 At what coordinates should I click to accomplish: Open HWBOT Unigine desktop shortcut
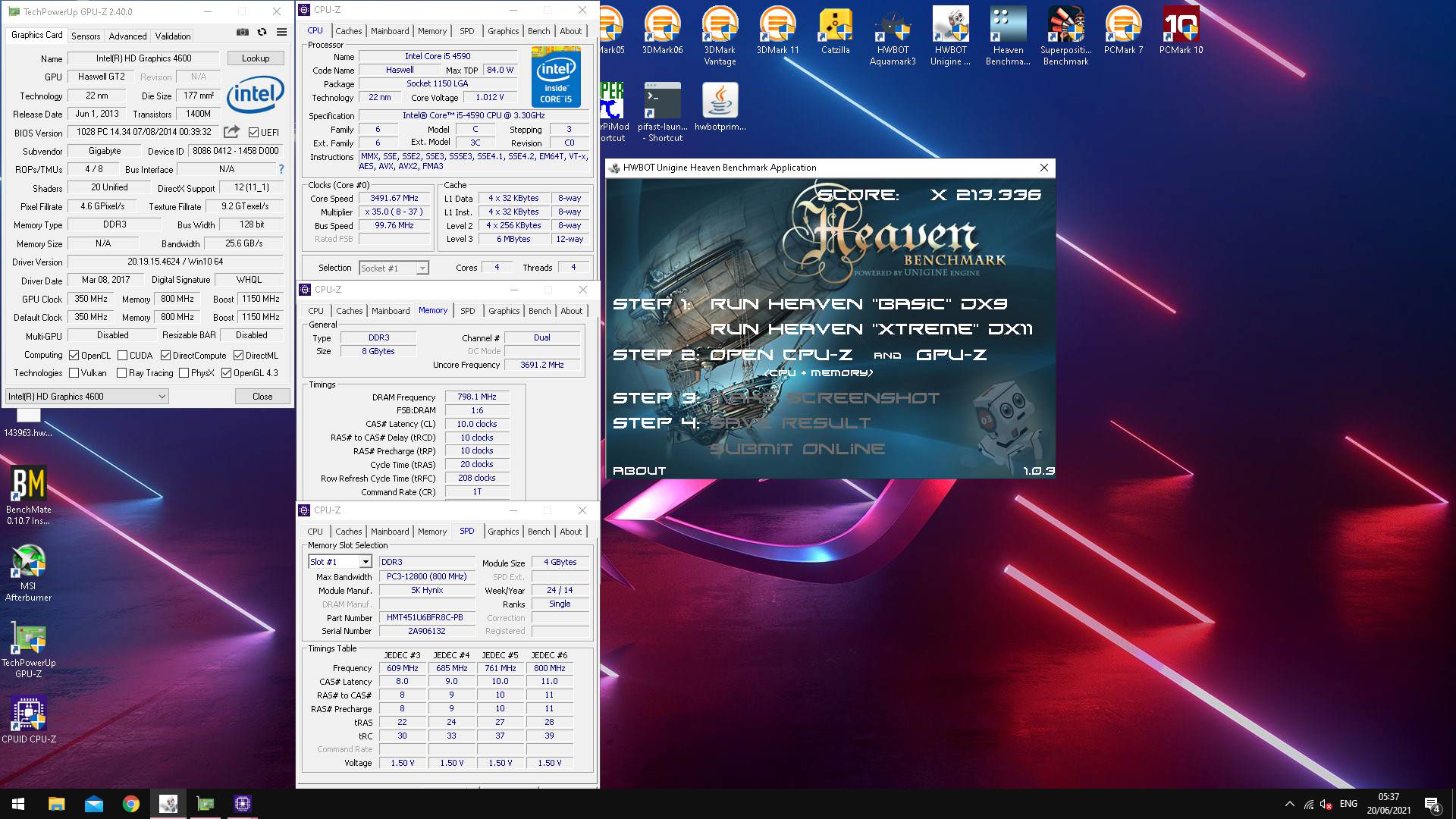click(950, 36)
